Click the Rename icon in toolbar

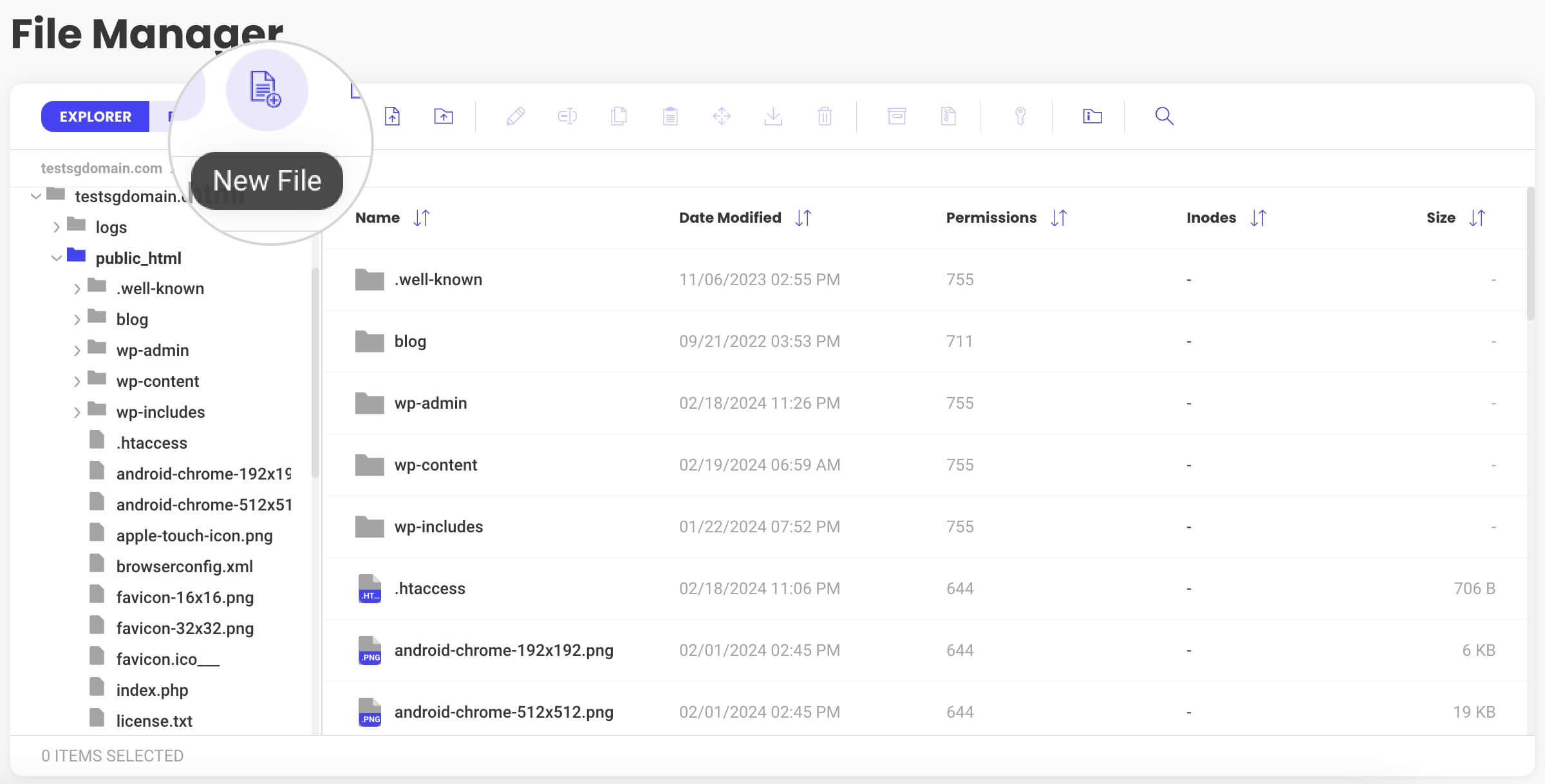[567, 117]
